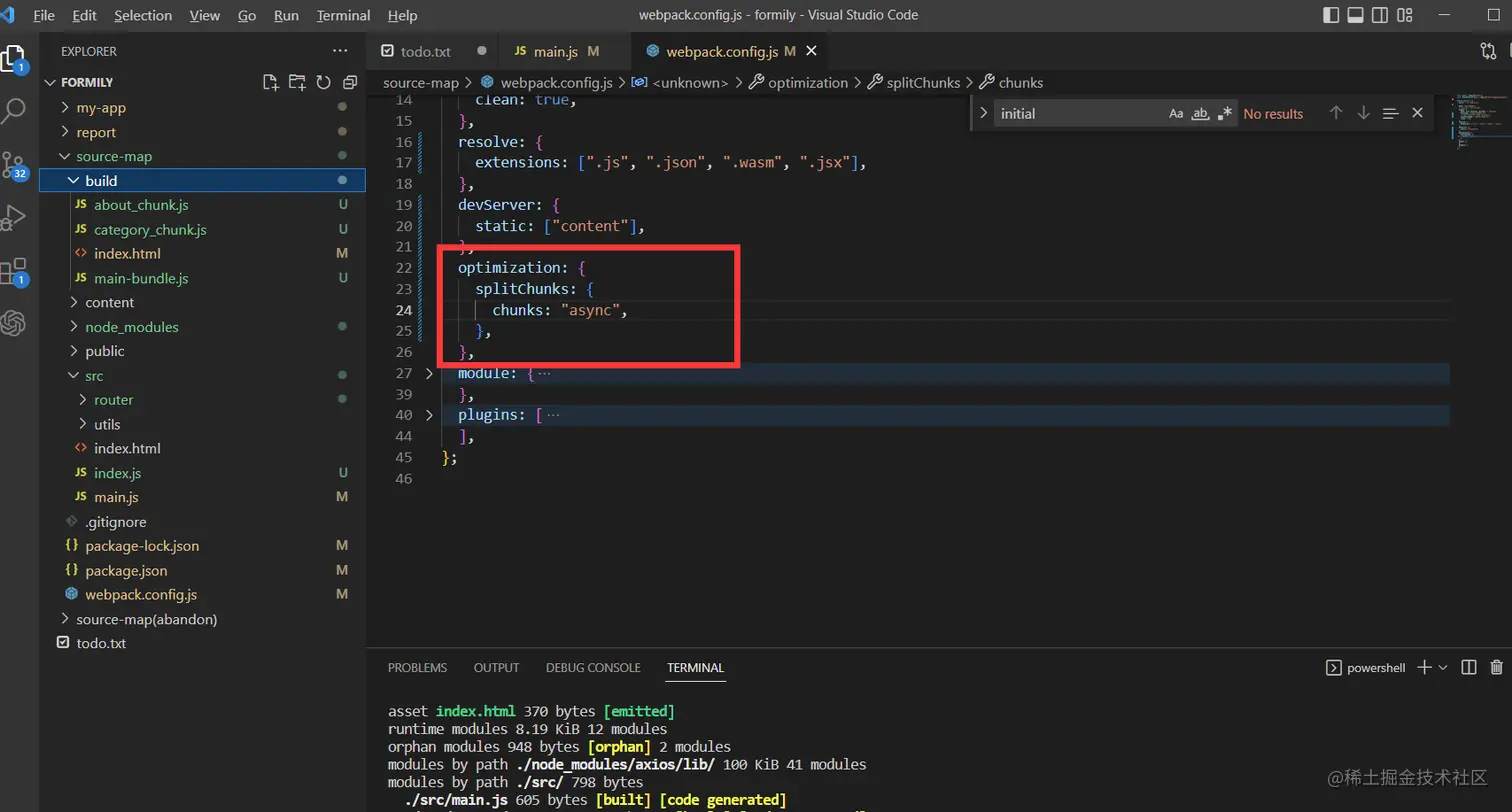1512x812 pixels.
Task: Open the Help menu
Action: (x=403, y=15)
